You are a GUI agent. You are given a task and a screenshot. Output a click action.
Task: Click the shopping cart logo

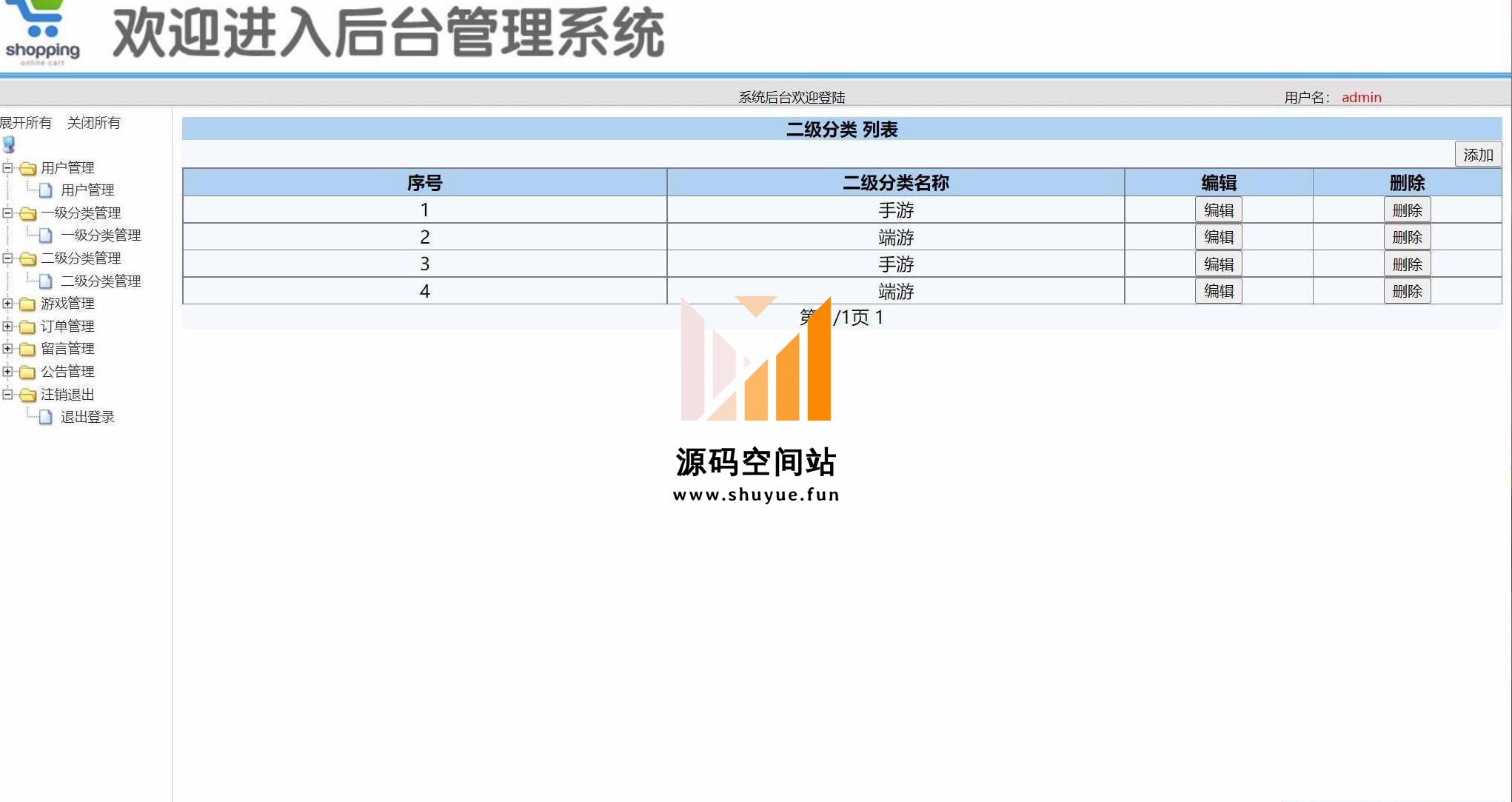[42, 33]
